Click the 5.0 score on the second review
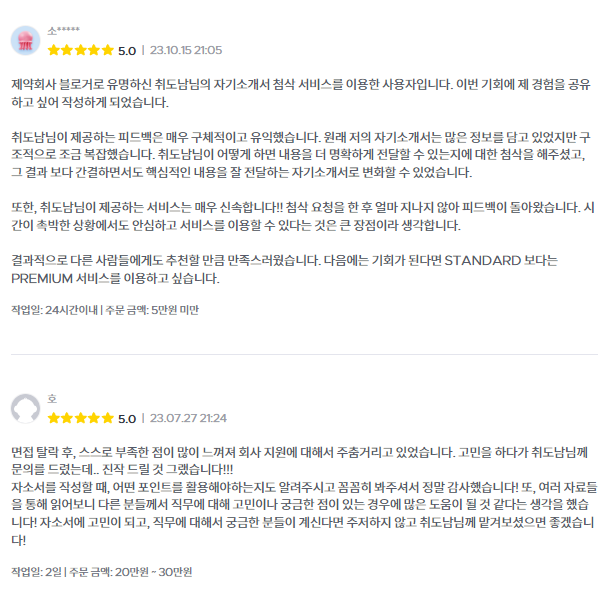 point(127,419)
